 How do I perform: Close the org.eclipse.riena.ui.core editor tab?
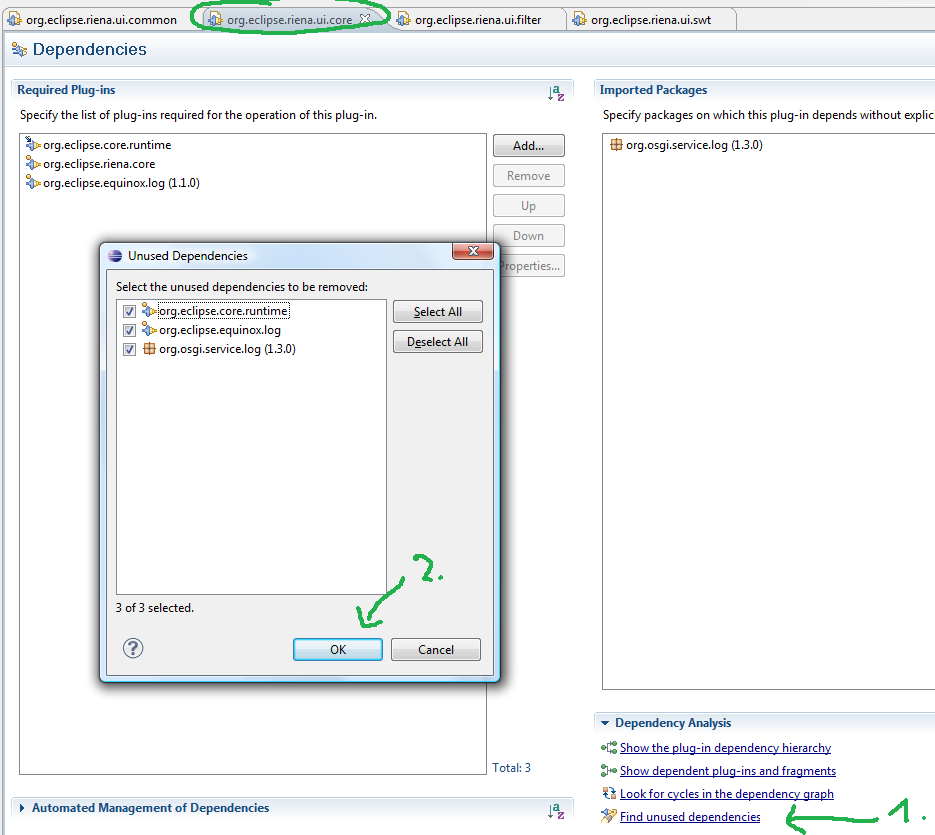[x=365, y=19]
